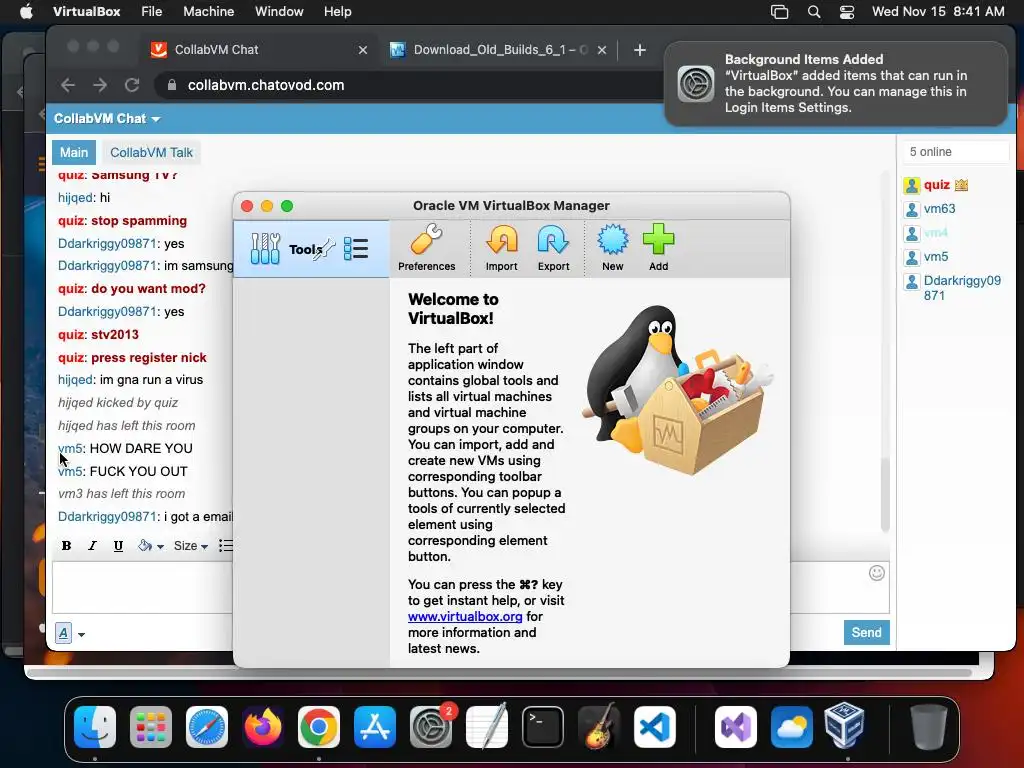Reload the collabvm.chatovod.com page

pyautogui.click(x=132, y=85)
